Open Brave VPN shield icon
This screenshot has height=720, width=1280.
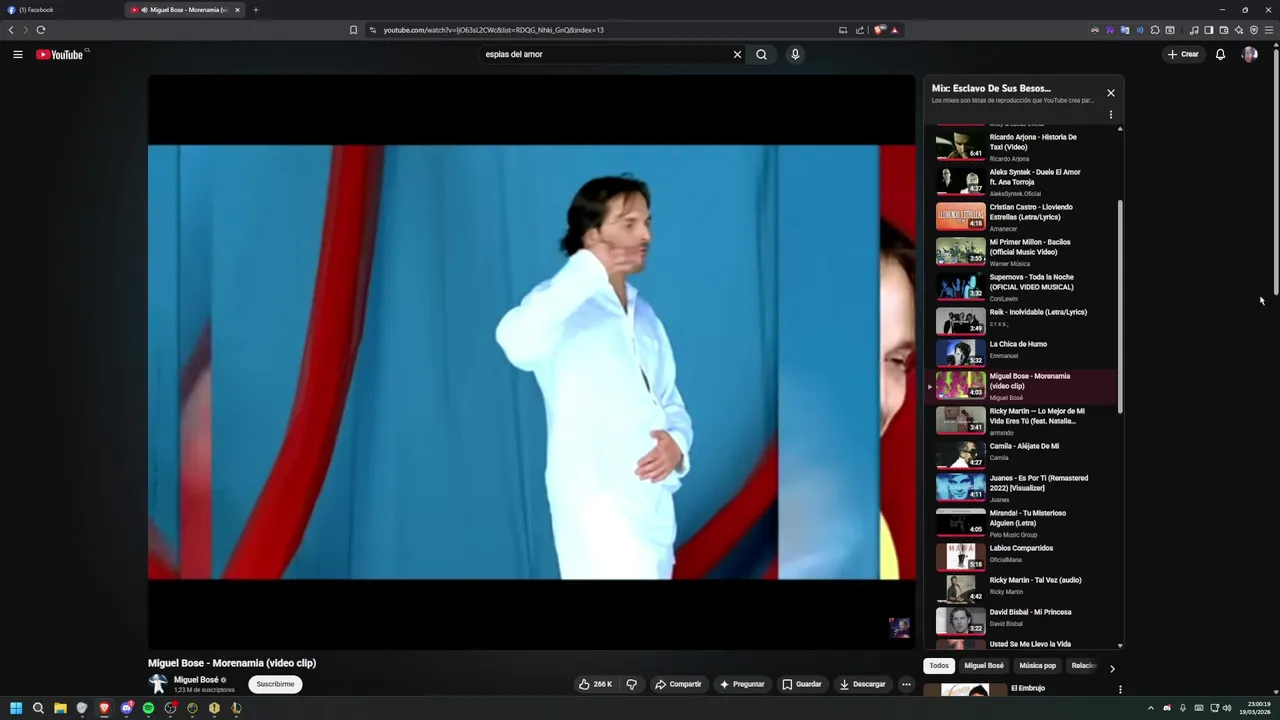(1254, 30)
